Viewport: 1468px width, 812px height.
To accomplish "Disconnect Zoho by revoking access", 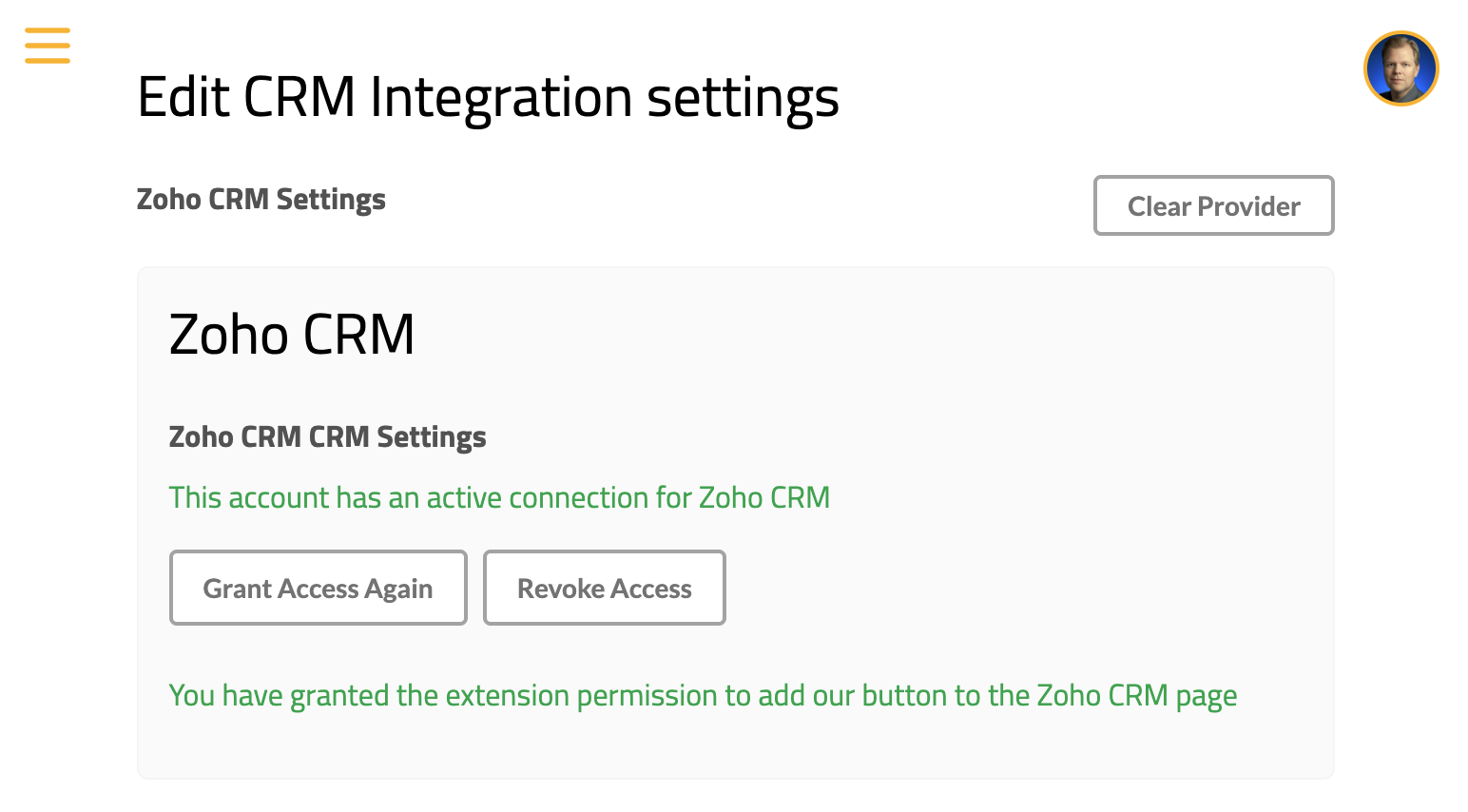I will (x=604, y=588).
